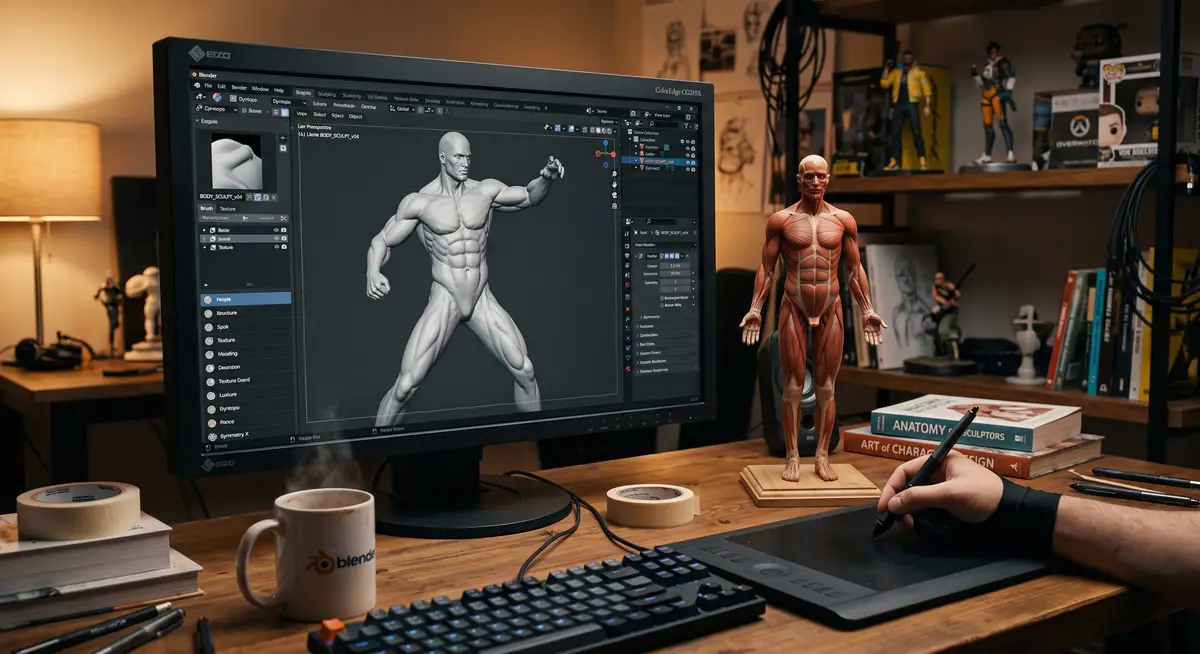Open the Dyntopo settings dropdown
This screenshot has height=654, width=1200.
pos(289,102)
